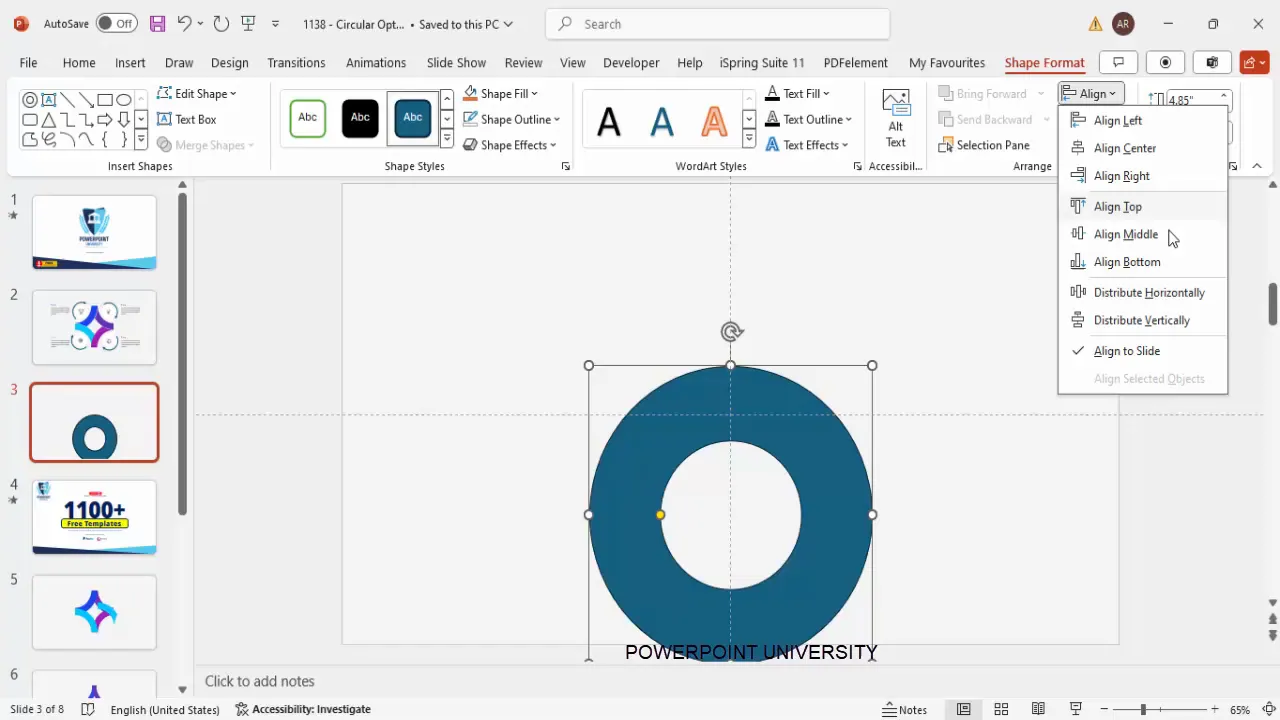Expand the shapes gallery More arrow

click(x=141, y=141)
